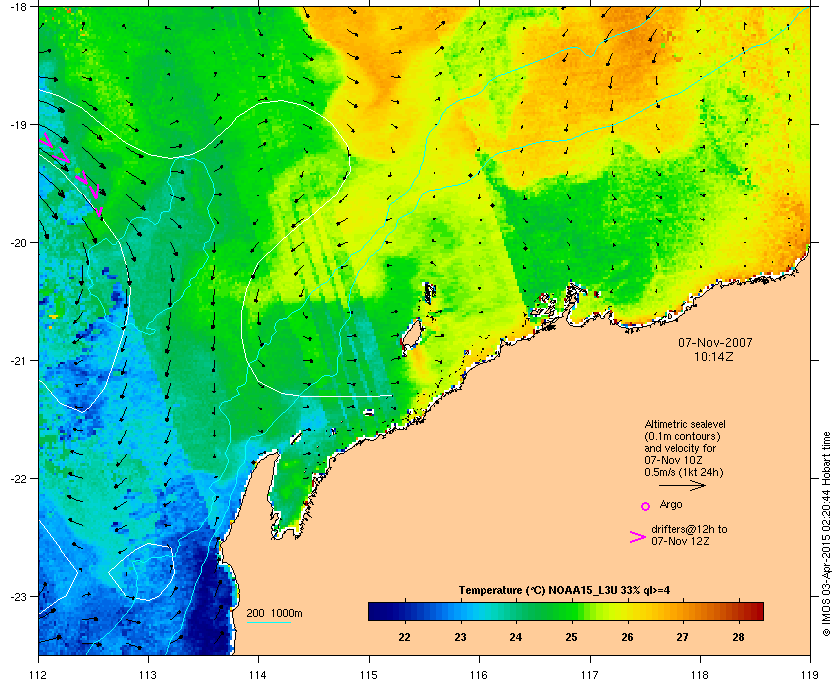Click latitude axis label -20
840x680 pixels.
coord(18,243)
